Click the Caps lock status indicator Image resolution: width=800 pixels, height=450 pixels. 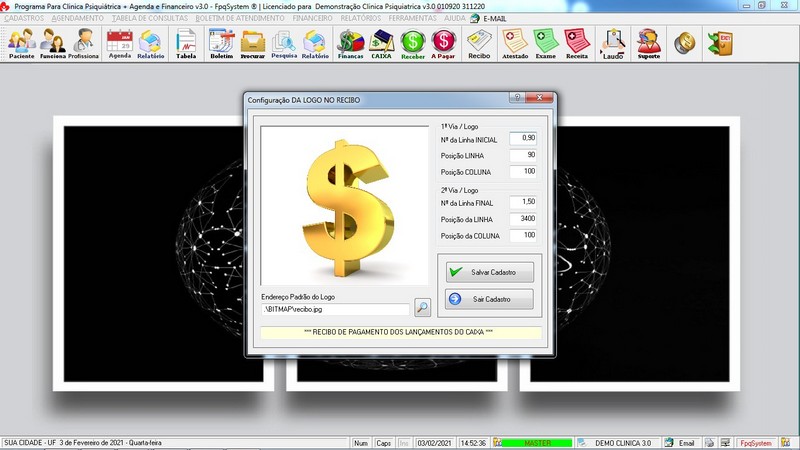pyautogui.click(x=383, y=443)
